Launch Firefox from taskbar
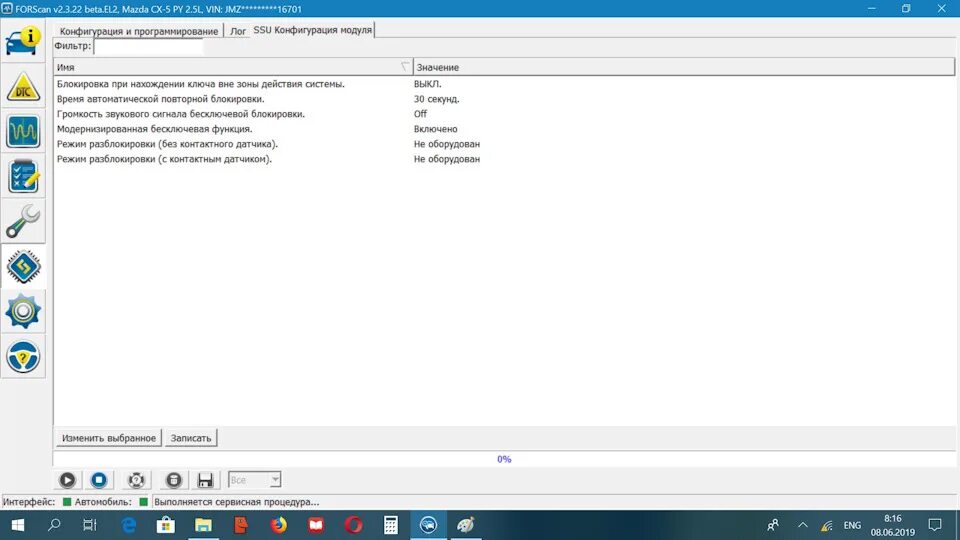Screen dimensions: 960x540 click(x=279, y=525)
